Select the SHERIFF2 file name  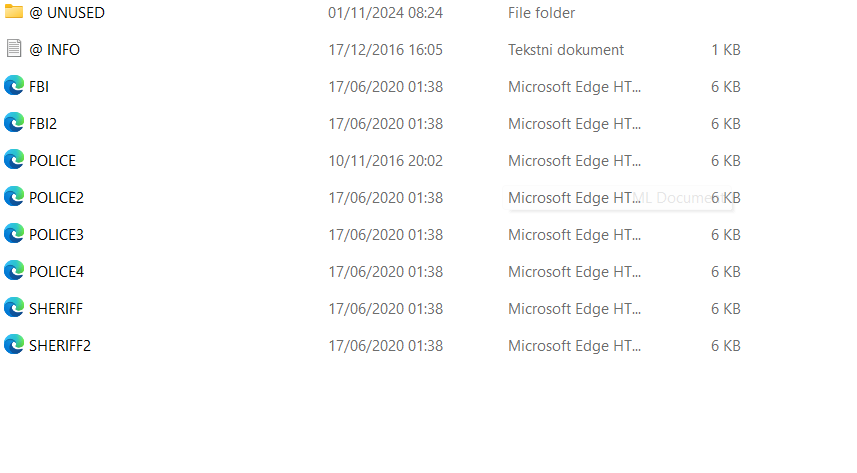pyautogui.click(x=60, y=345)
